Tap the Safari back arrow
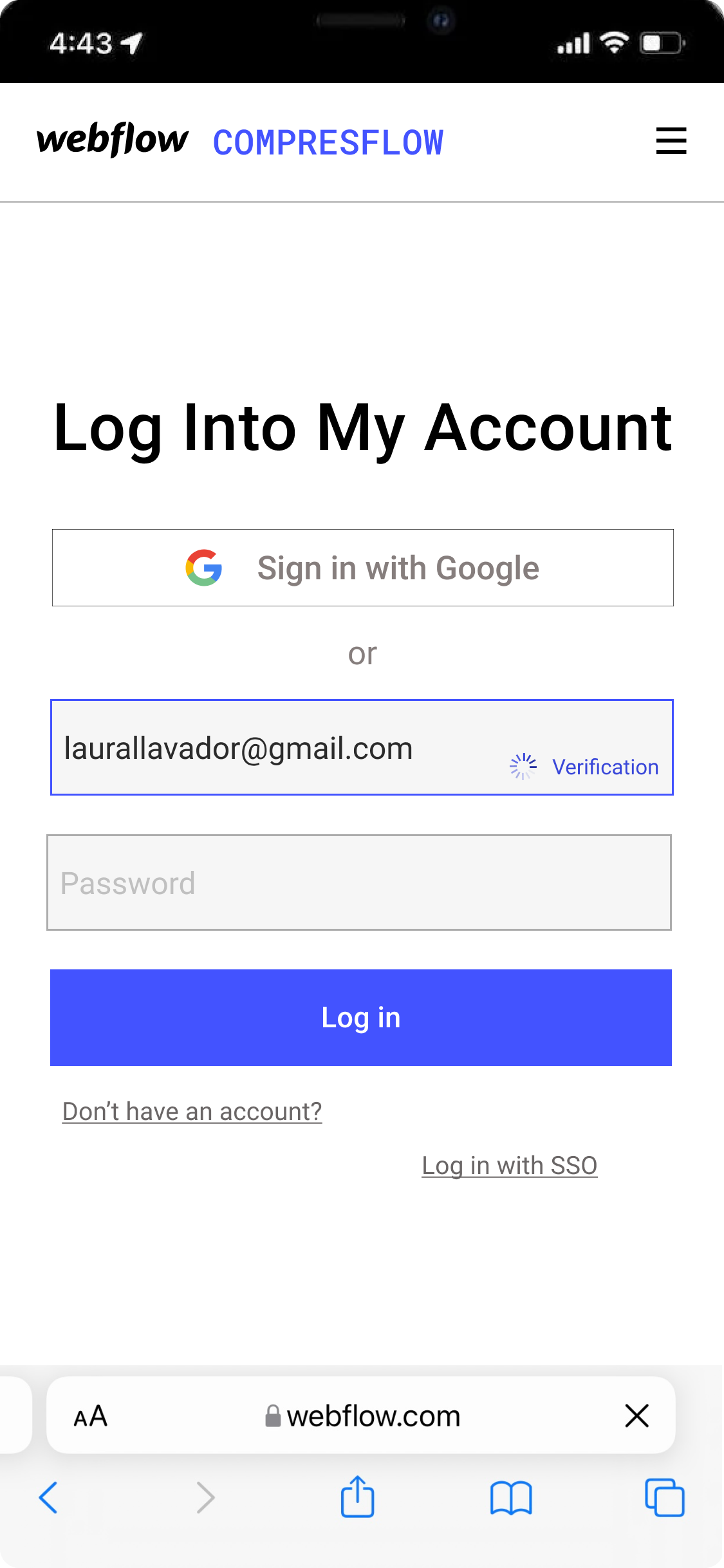Viewport: 724px width, 1568px height. coord(49,1497)
